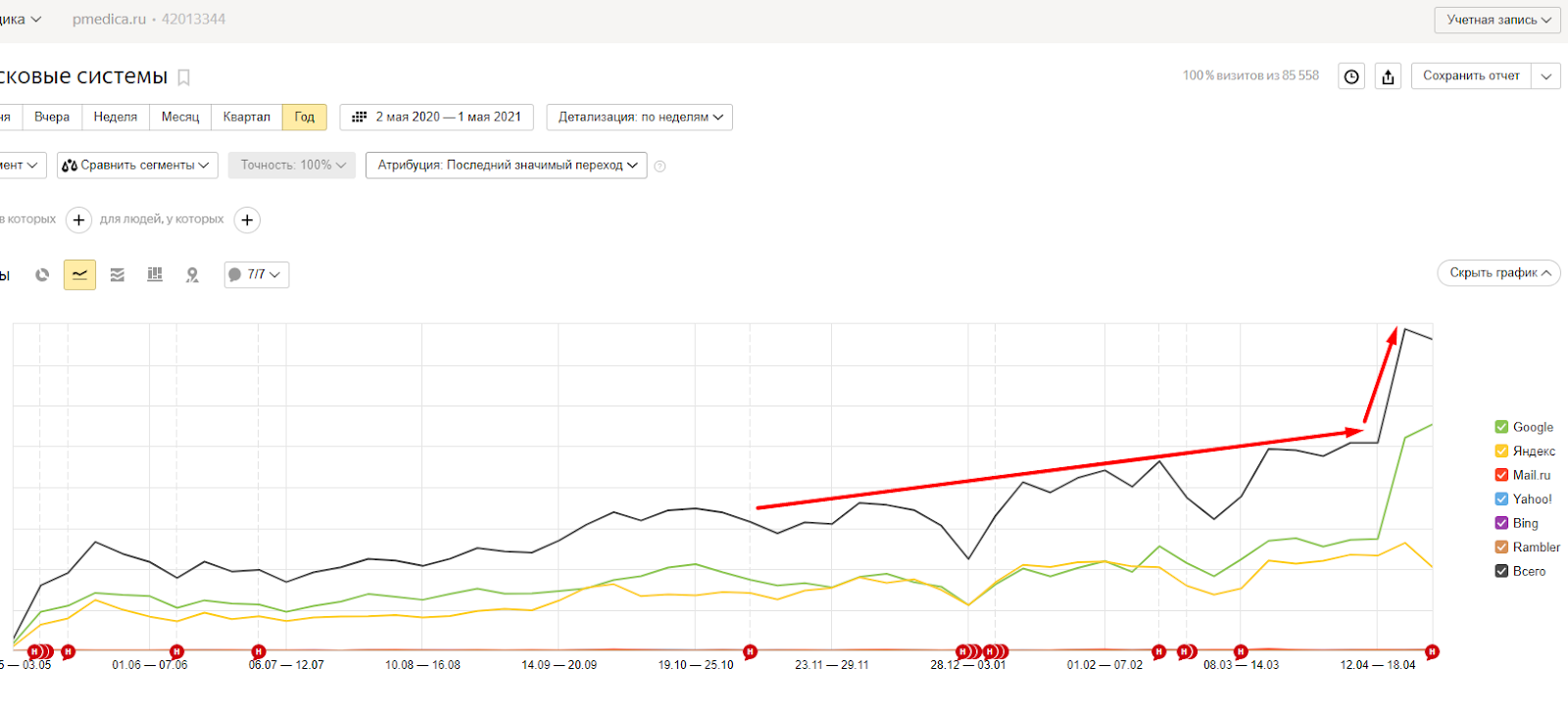Open the date range 2 мая 2020 picker
Screen dimensions: 1568x716
(x=437, y=117)
